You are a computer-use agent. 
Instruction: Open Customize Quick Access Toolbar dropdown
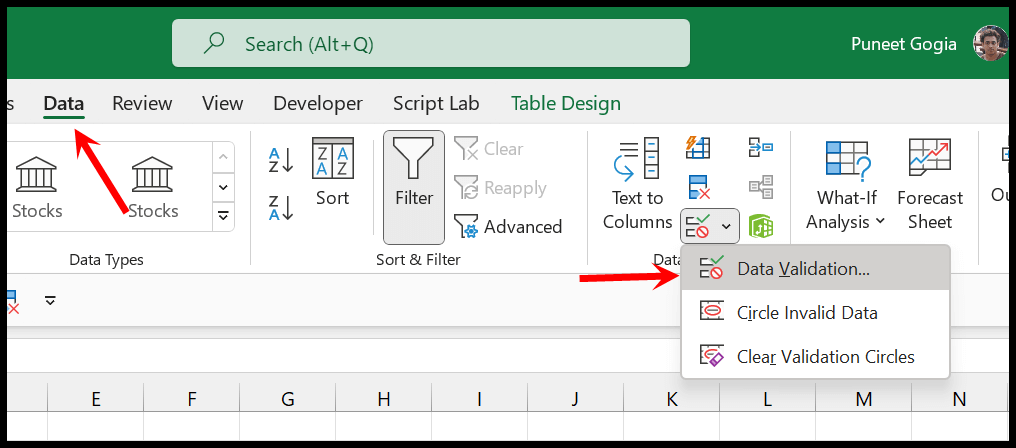click(50, 300)
